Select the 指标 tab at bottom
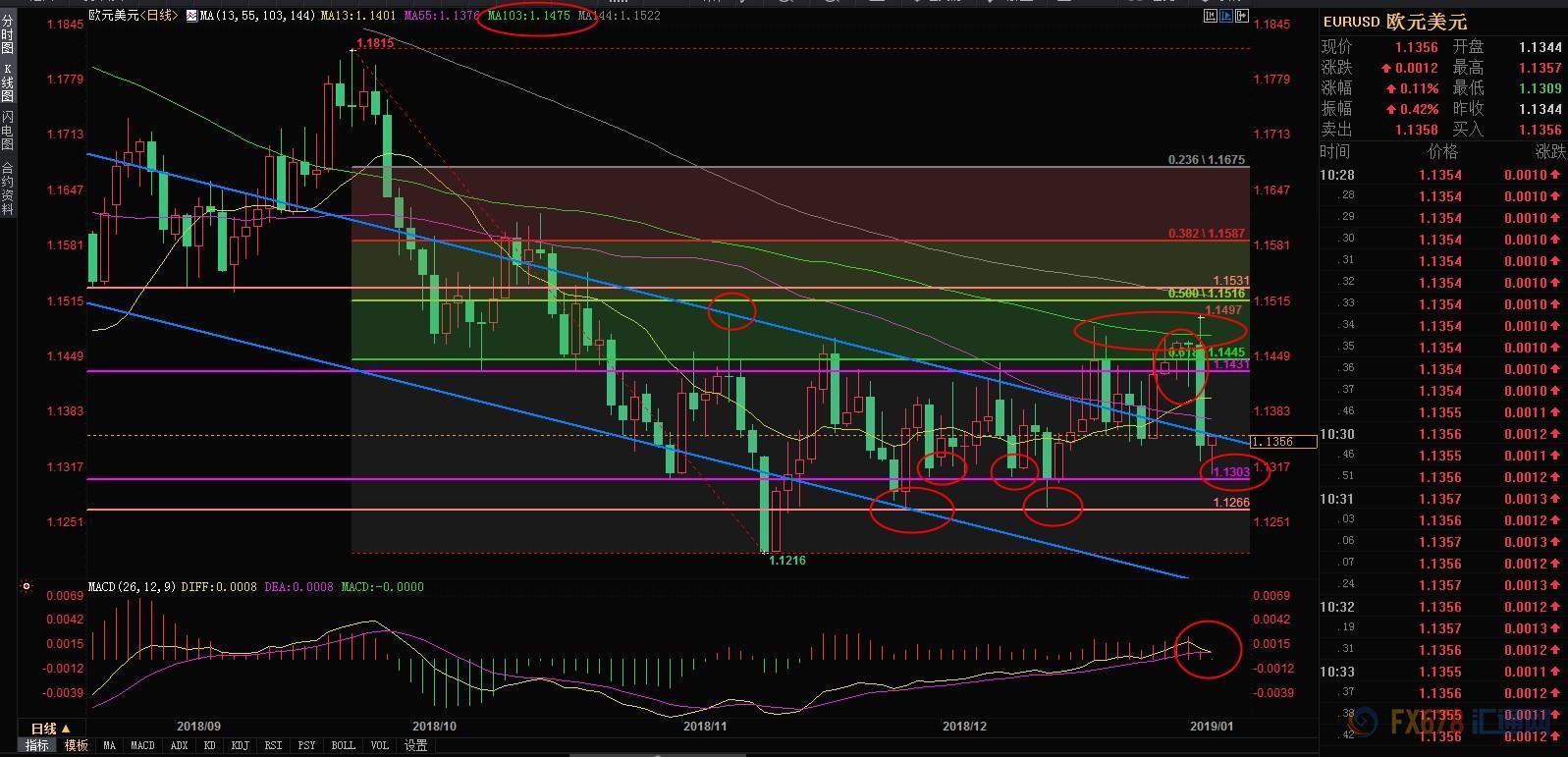The width and height of the screenshot is (1568, 757). pos(37,745)
